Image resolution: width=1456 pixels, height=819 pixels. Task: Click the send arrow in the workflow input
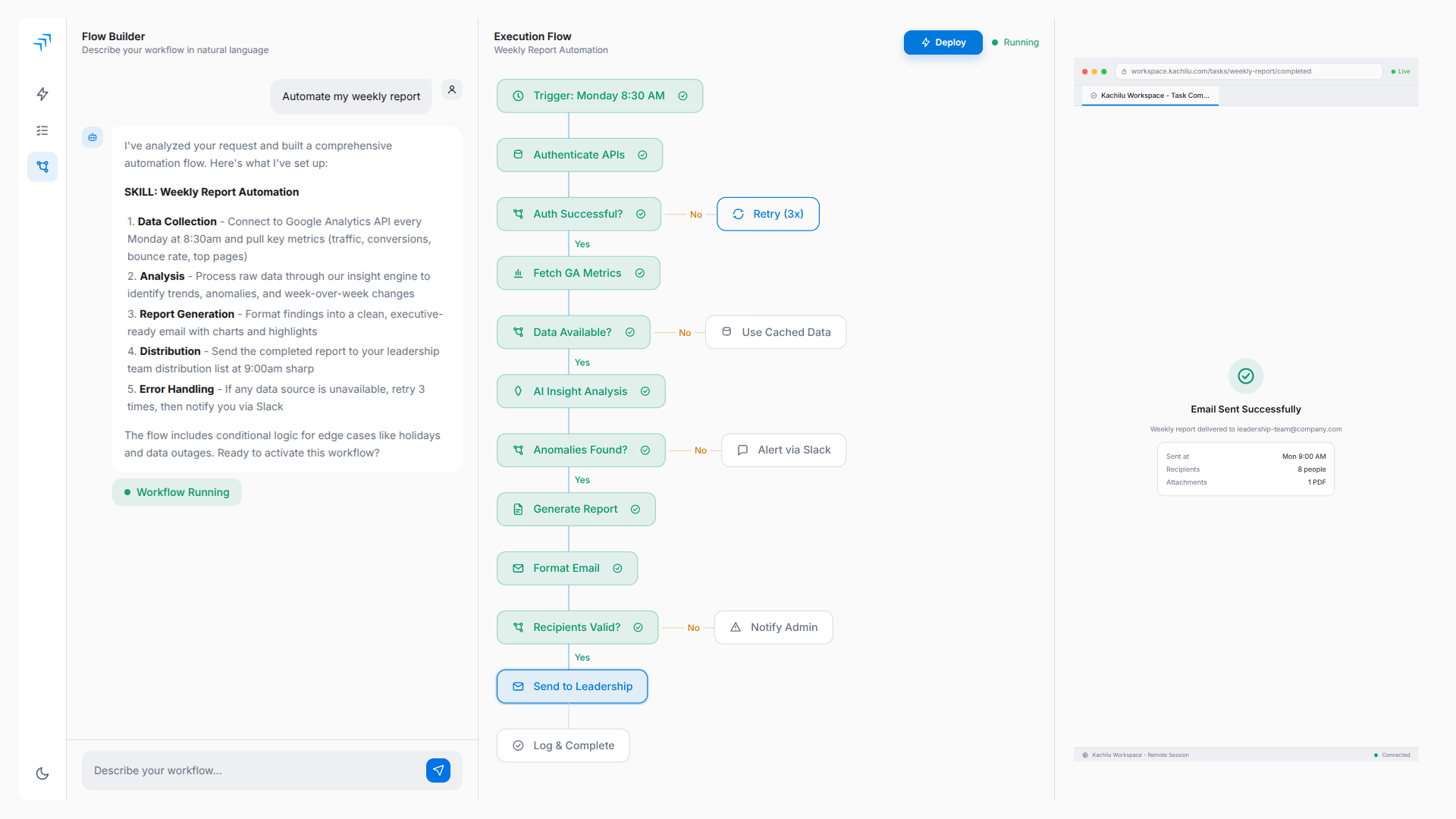click(x=438, y=770)
